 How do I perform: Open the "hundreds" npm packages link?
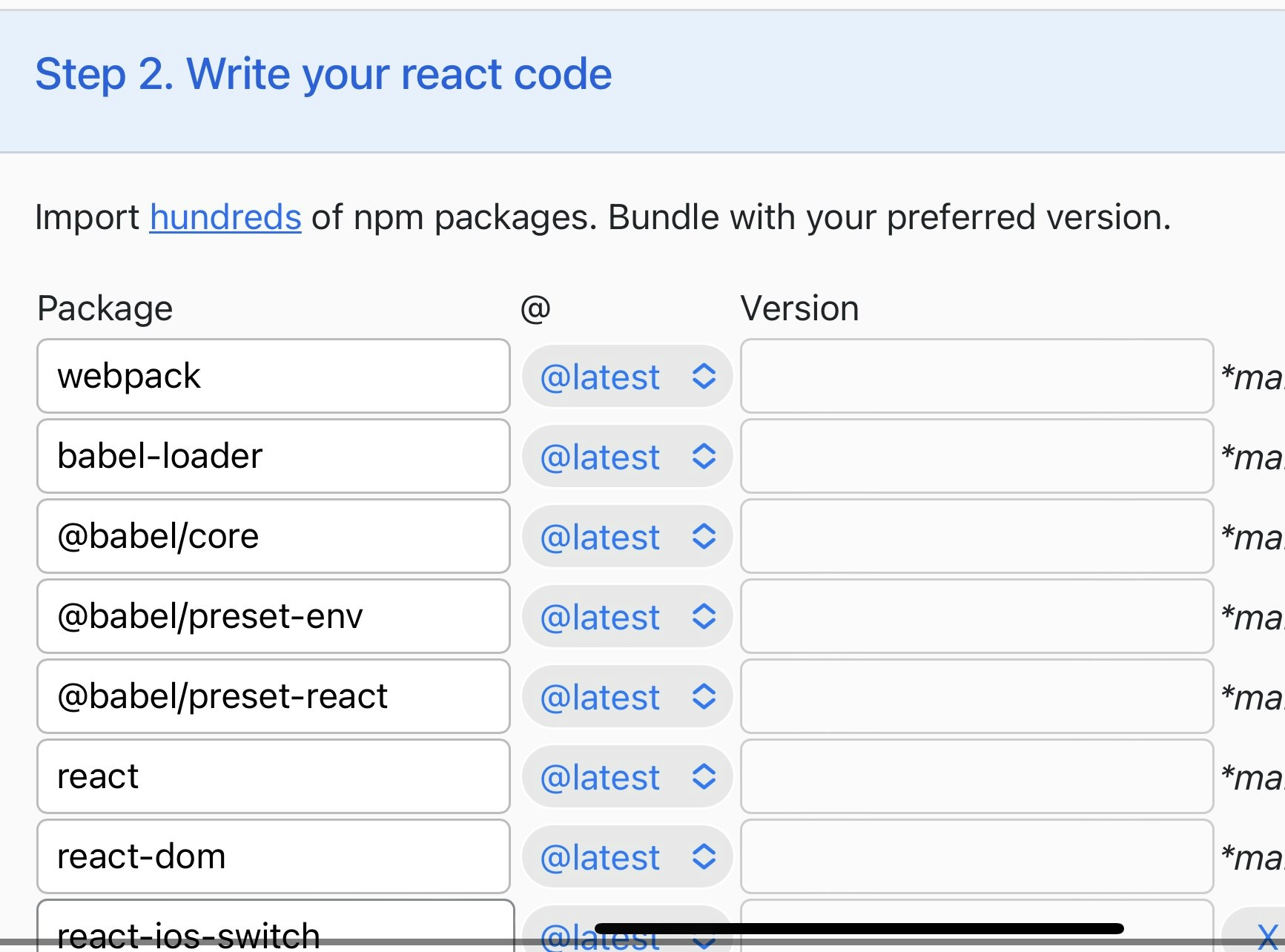click(x=225, y=217)
